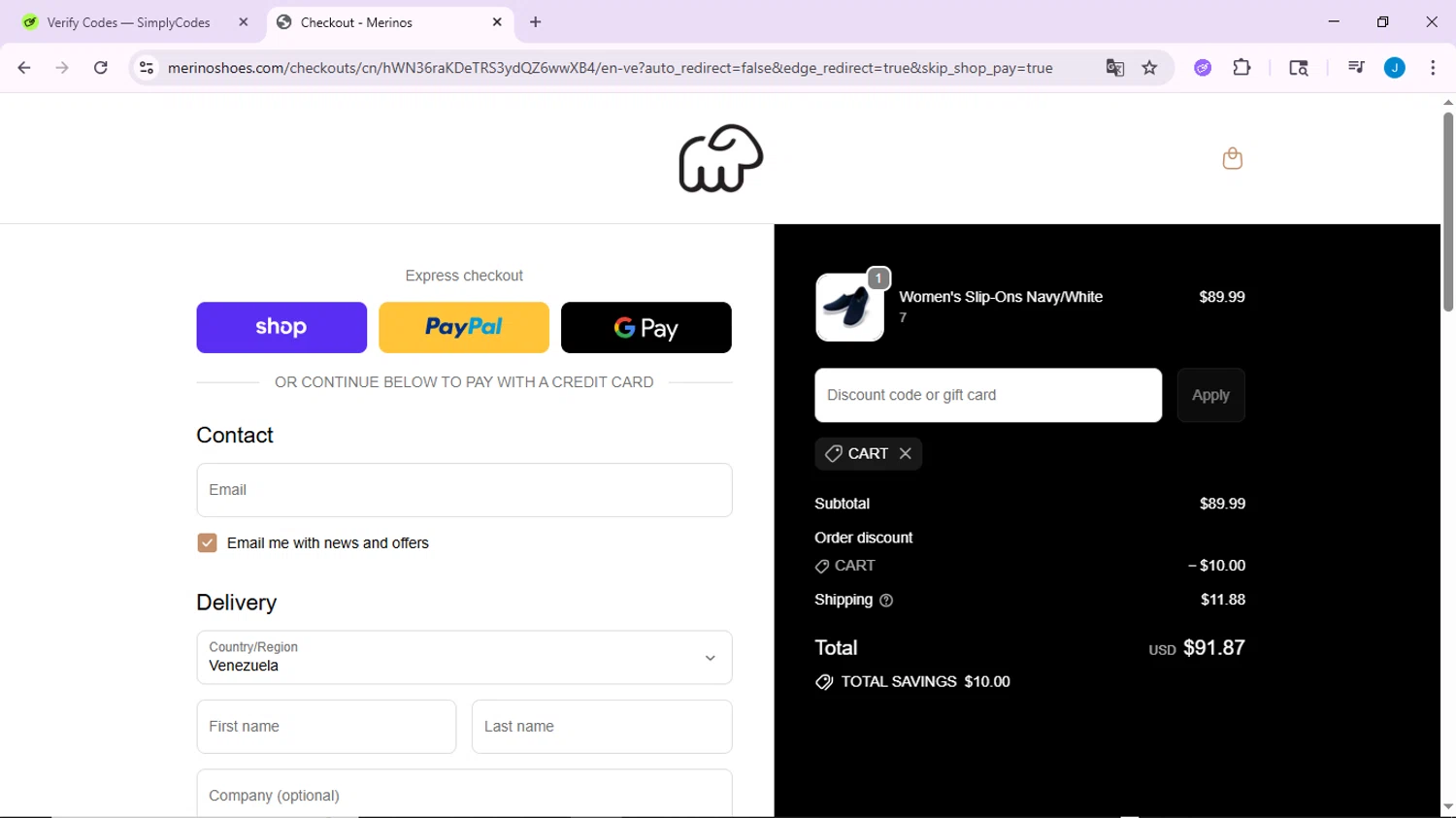Click the translate page icon in address bar

(1114, 68)
